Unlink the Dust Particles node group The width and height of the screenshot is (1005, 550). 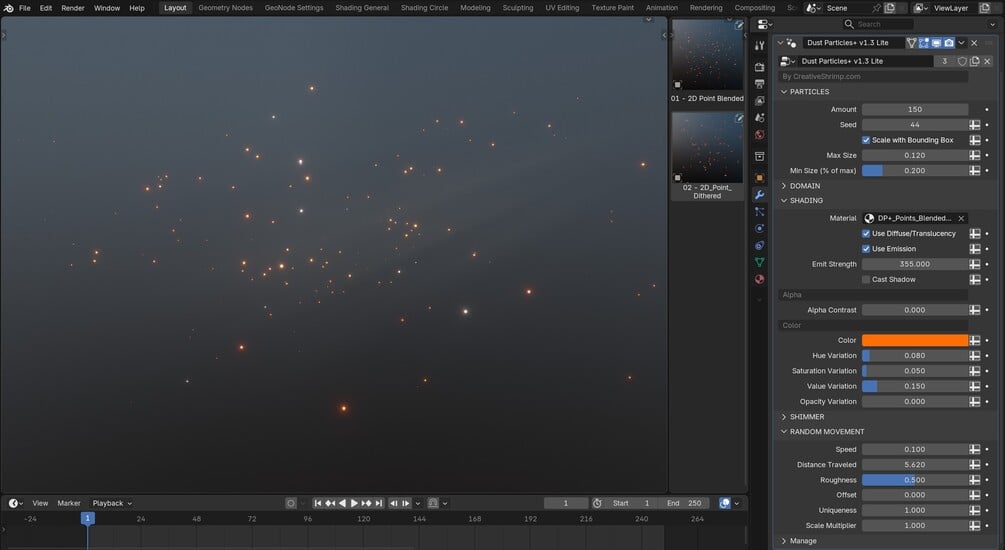click(x=988, y=61)
